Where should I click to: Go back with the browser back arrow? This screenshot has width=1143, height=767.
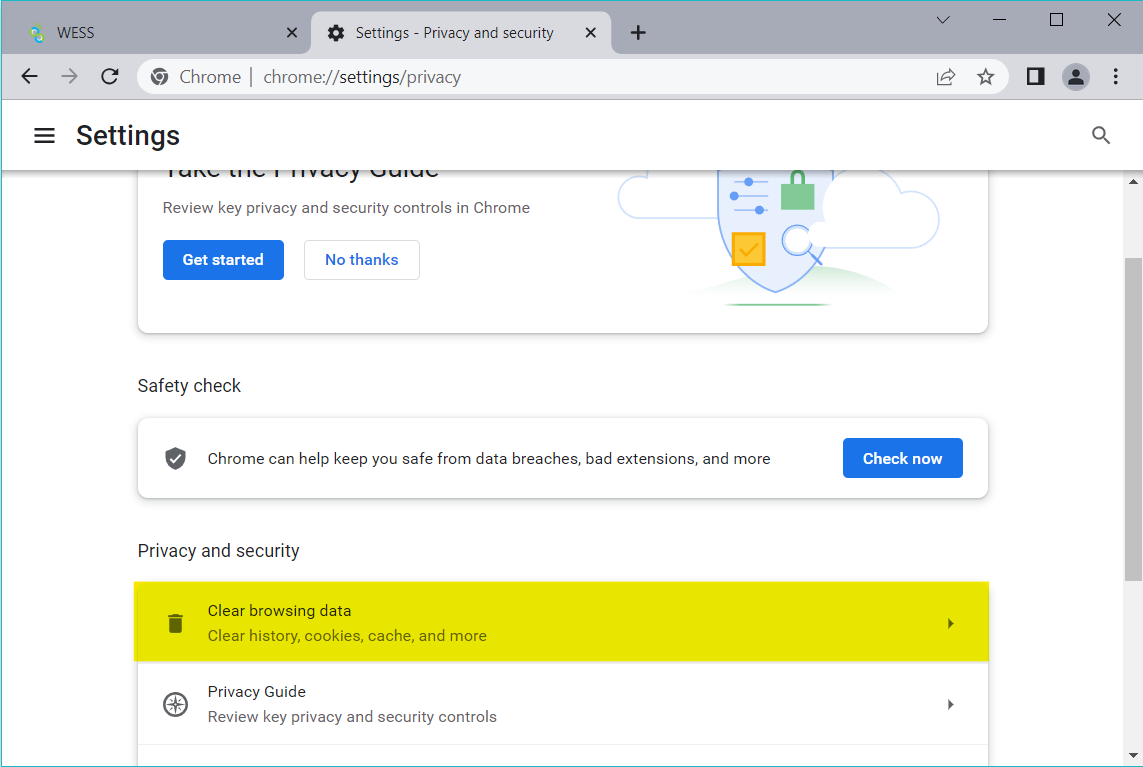[29, 77]
